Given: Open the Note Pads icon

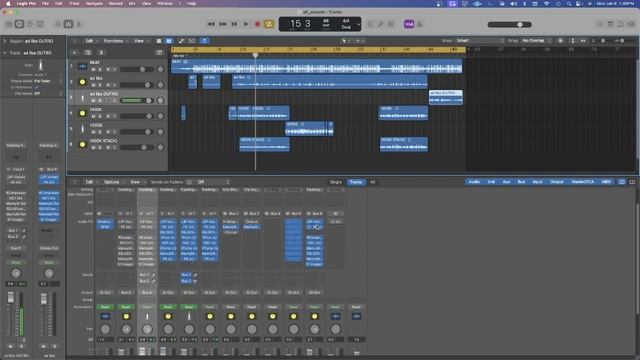Looking at the screenshot, I should coord(610,24).
